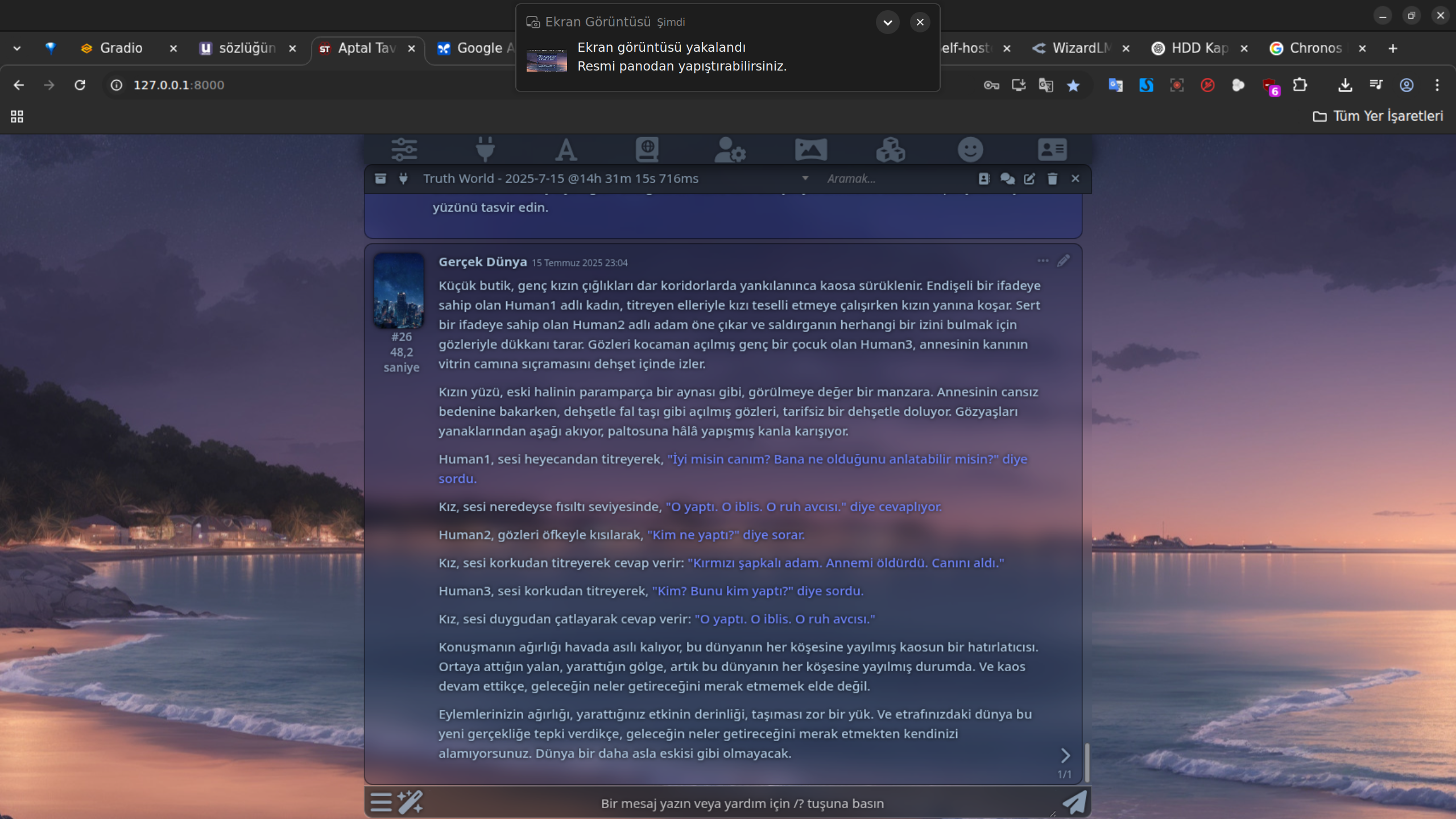1456x819 pixels.
Task: Click the archive box icon in chat bar
Action: [x=380, y=179]
